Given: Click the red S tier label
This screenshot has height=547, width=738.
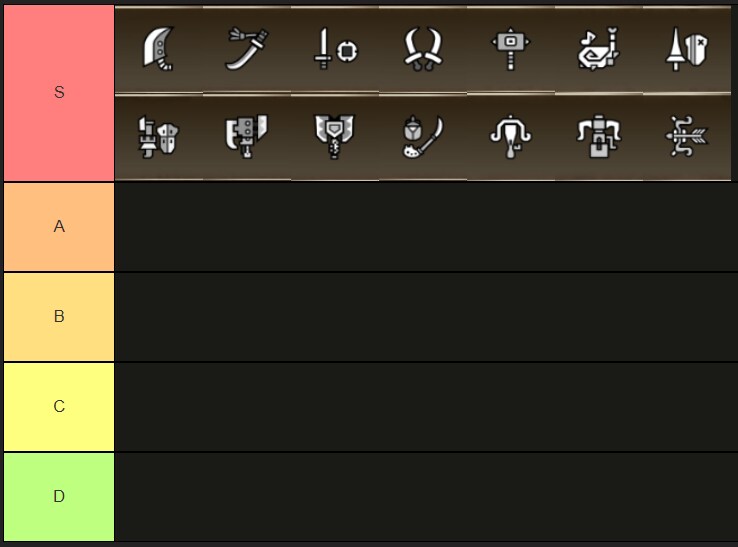Looking at the screenshot, I should (x=59, y=93).
